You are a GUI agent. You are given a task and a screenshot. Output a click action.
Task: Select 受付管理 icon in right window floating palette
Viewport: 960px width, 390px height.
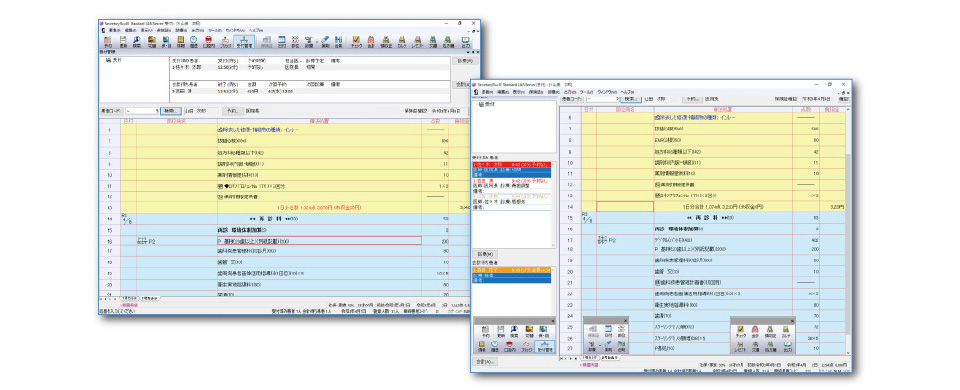coord(544,347)
